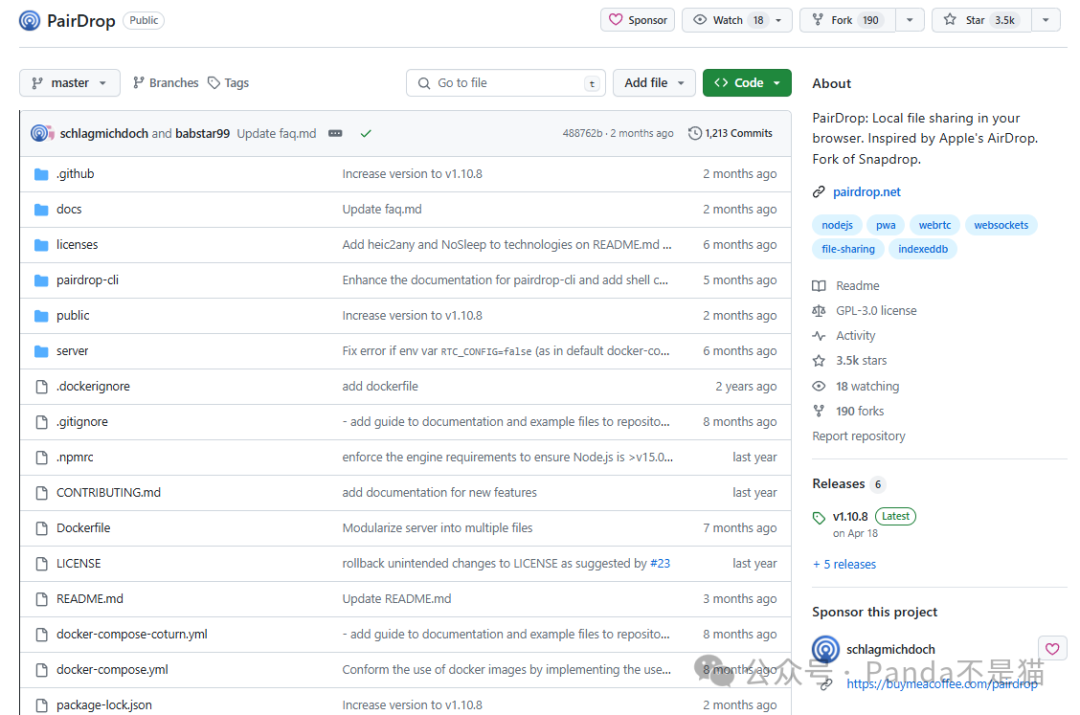Open schlagmichdoch sponsor profile link

(891, 650)
